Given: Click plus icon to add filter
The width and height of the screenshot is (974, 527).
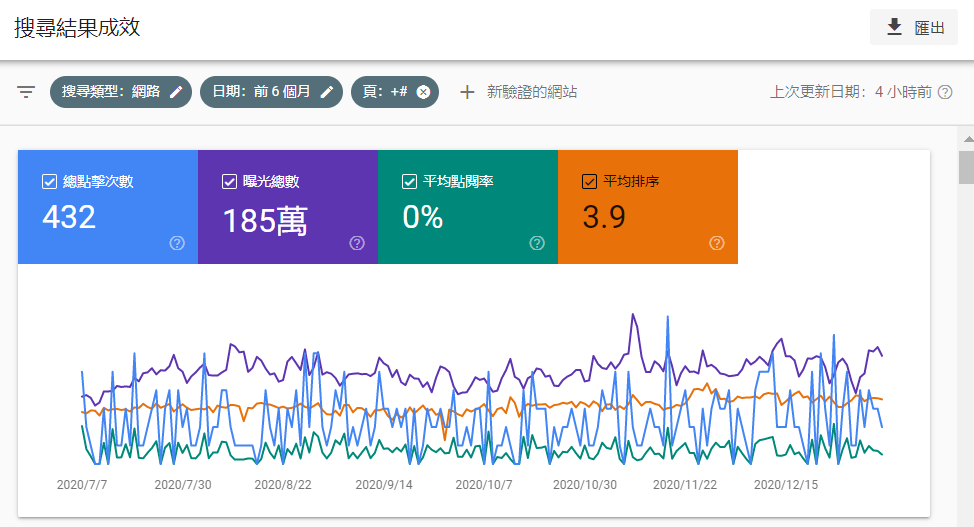Looking at the screenshot, I should [466, 92].
